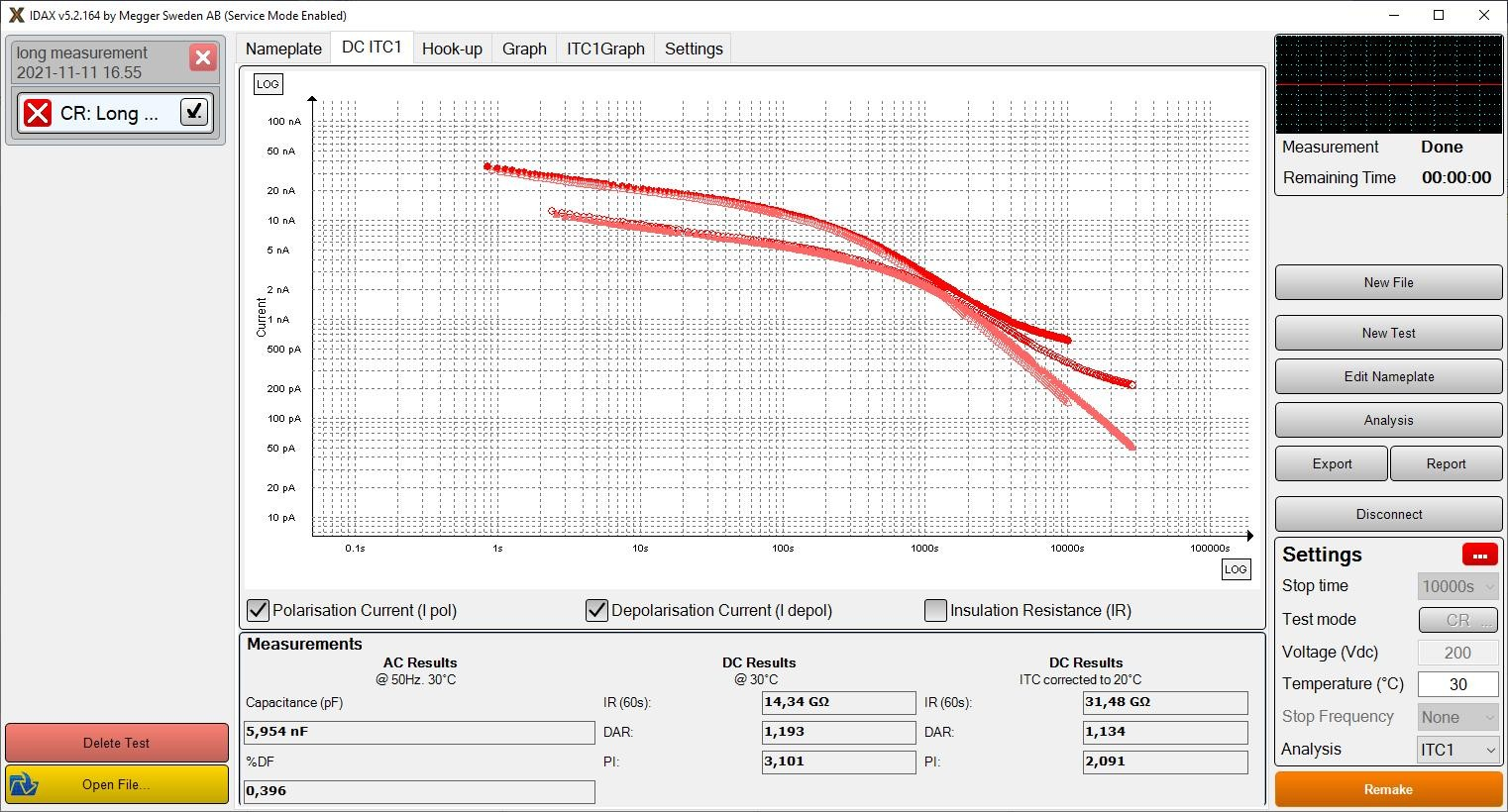Open the CR test mode selector
This screenshot has width=1508, height=812.
pyautogui.click(x=1457, y=620)
